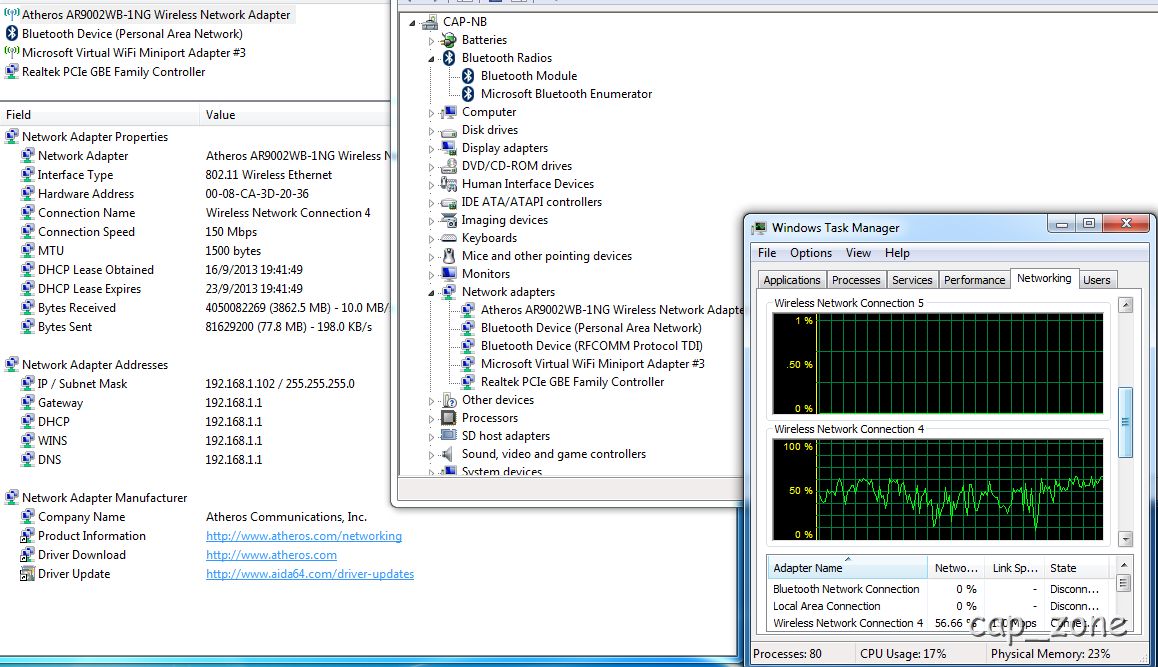Open the aida64.com/driver-updates link
Image resolution: width=1158 pixels, height=667 pixels.
(309, 574)
